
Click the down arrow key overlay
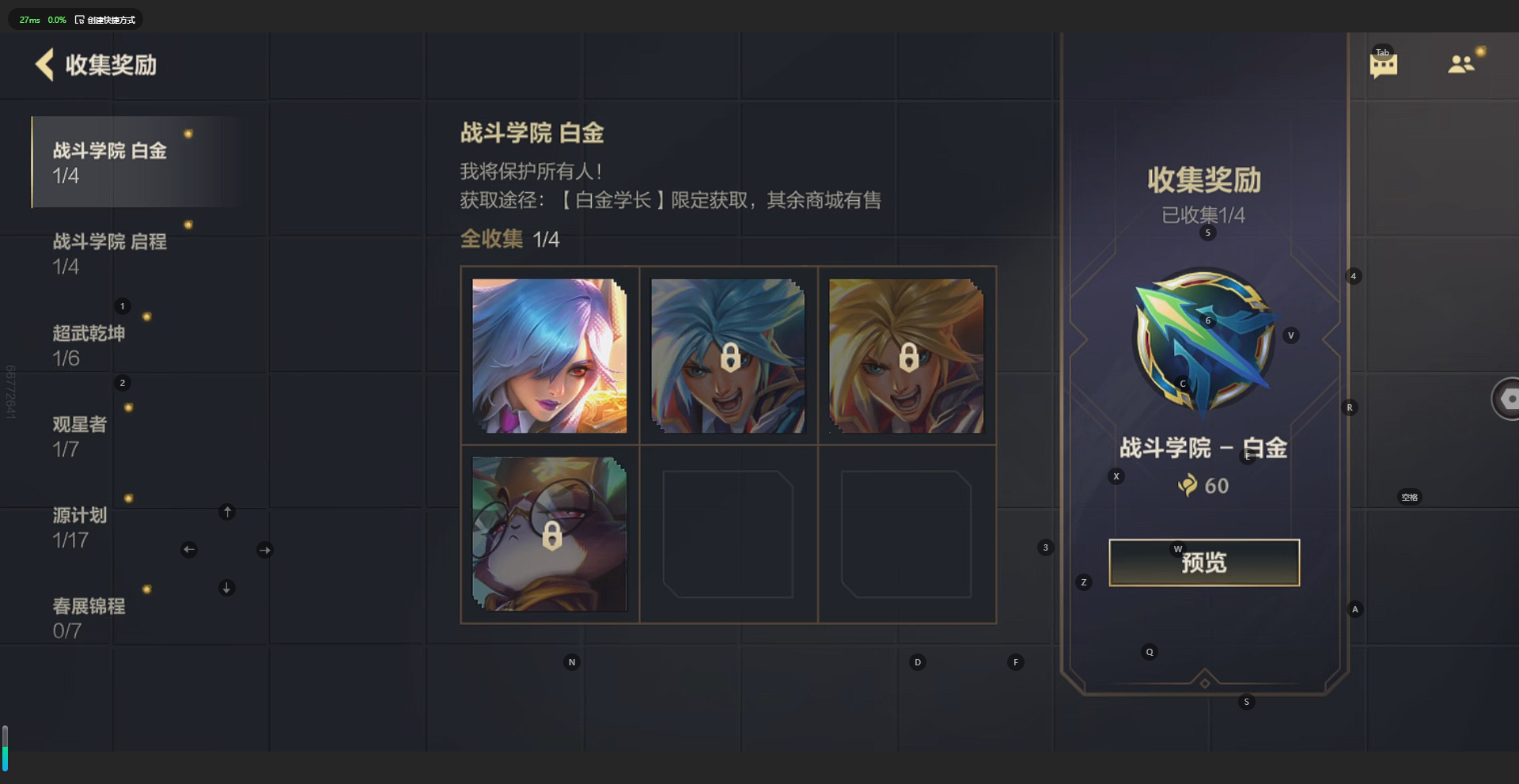[x=226, y=588]
